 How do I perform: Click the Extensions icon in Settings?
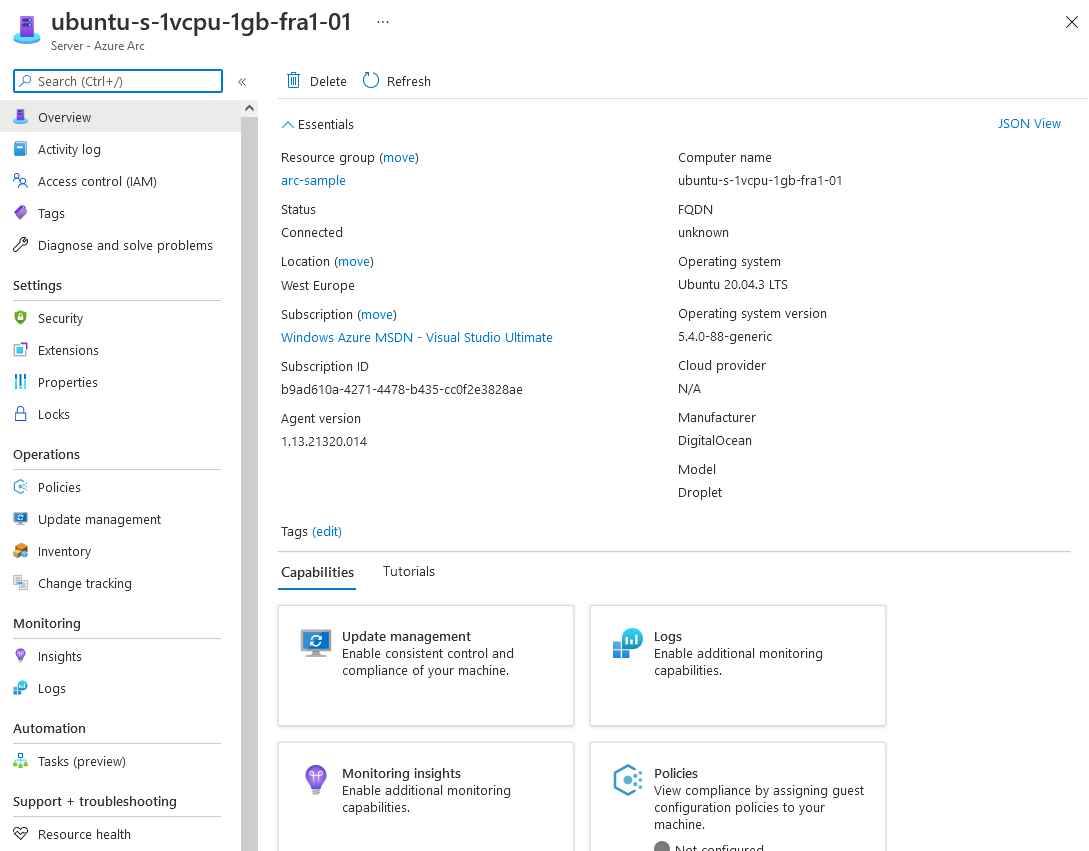tap(21, 349)
